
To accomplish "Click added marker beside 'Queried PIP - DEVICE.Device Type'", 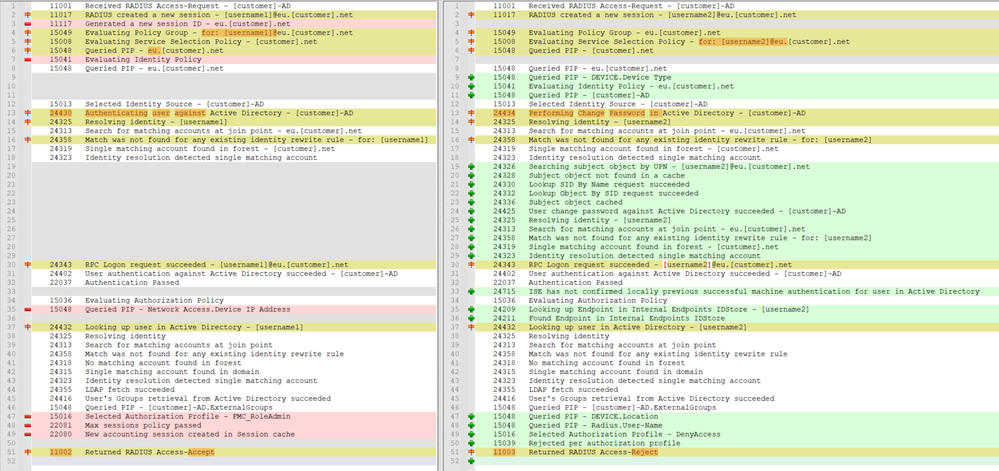I will (471, 77).
